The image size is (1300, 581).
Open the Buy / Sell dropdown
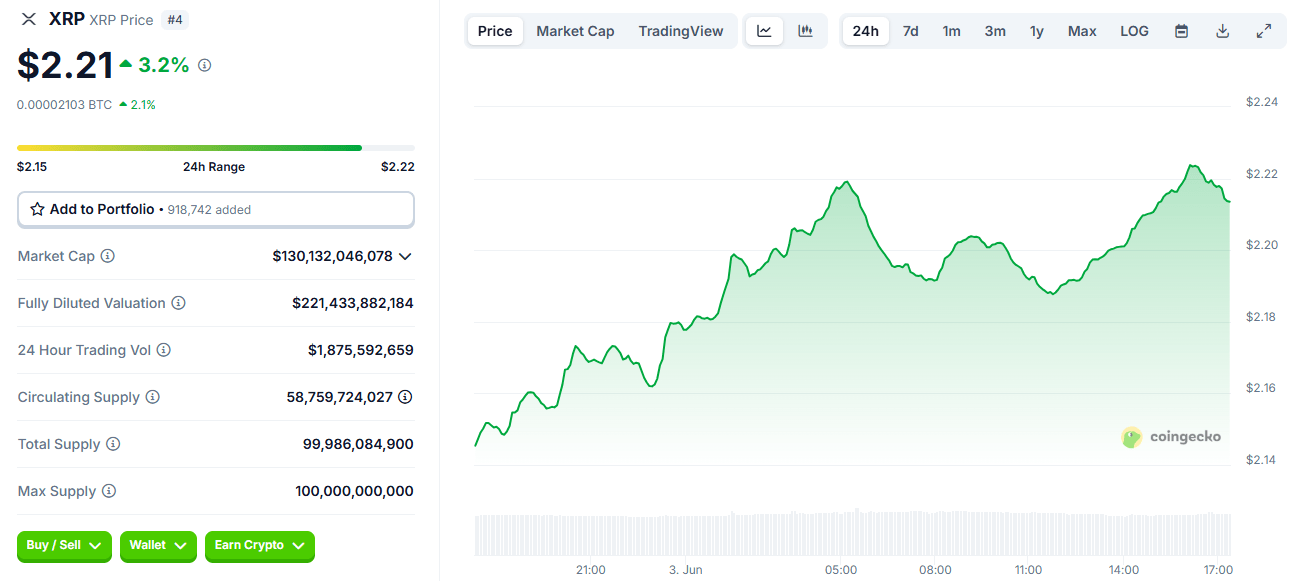tap(65, 546)
